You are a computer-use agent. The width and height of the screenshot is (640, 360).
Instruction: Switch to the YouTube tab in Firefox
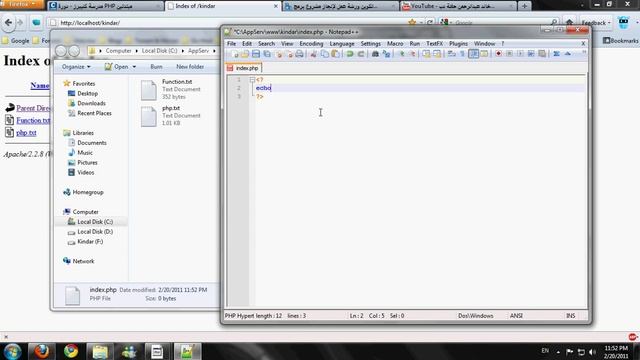point(457,6)
